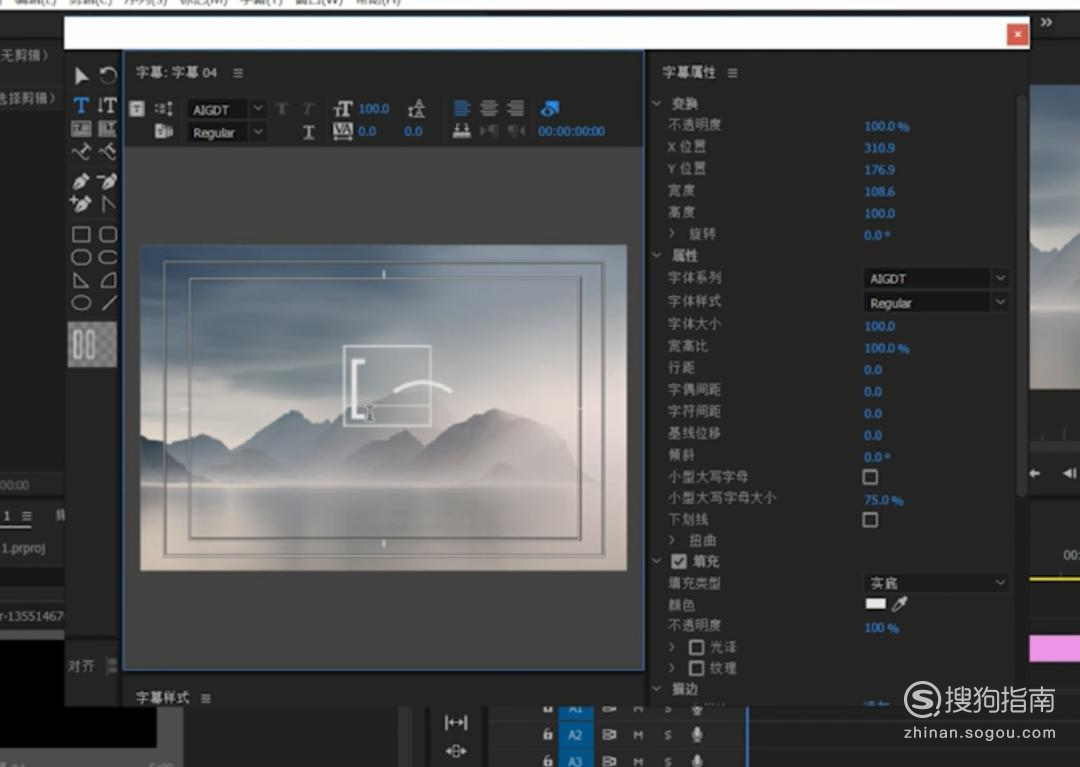
Task: Select the pink clip in timeline
Action: coord(1055,648)
